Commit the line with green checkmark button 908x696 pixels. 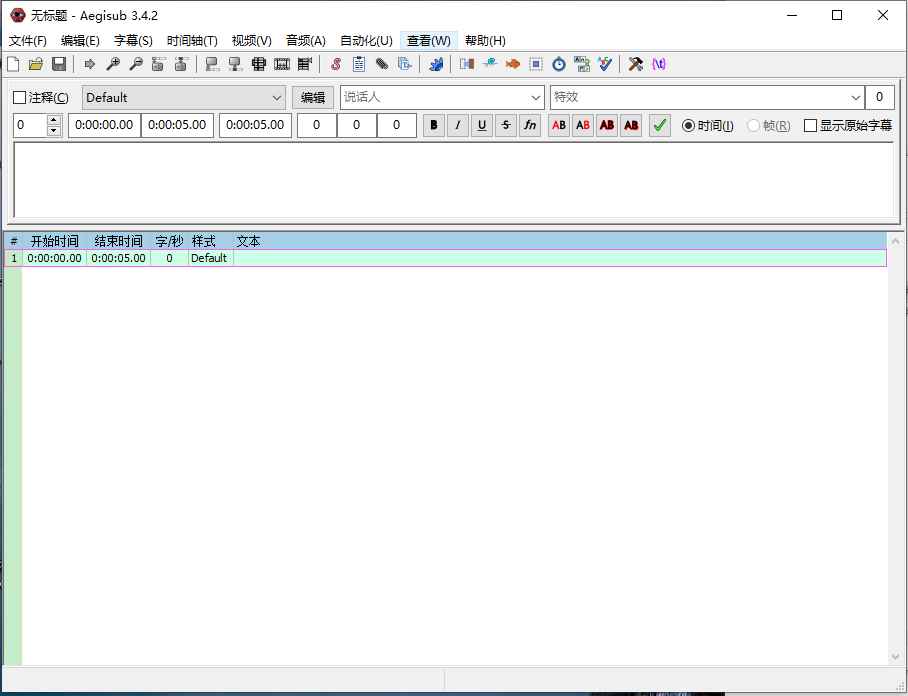coord(659,125)
